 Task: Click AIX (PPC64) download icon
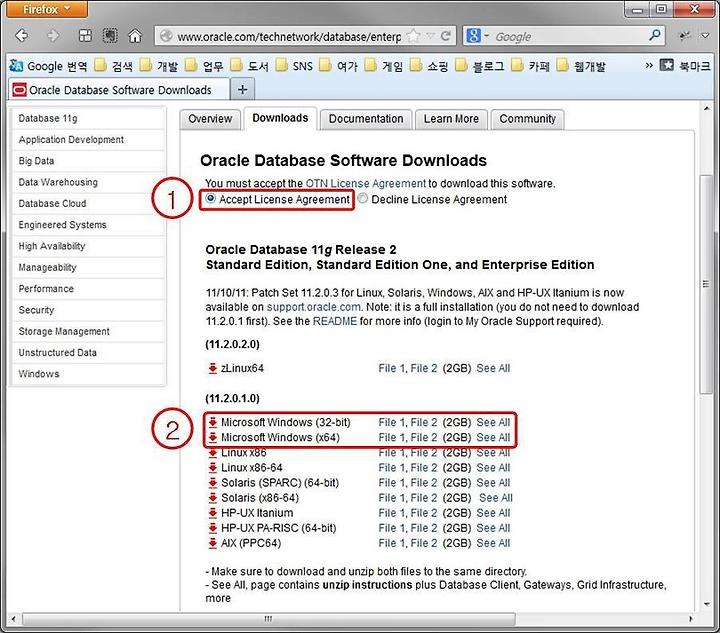(212, 543)
